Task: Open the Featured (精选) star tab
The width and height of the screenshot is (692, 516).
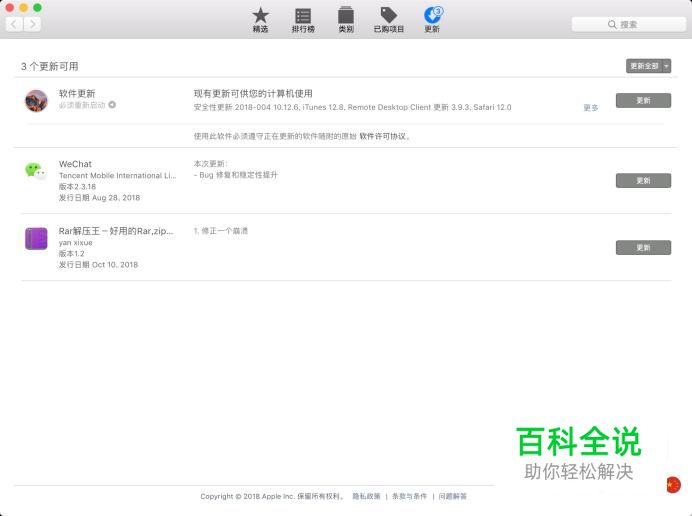Action: click(260, 20)
